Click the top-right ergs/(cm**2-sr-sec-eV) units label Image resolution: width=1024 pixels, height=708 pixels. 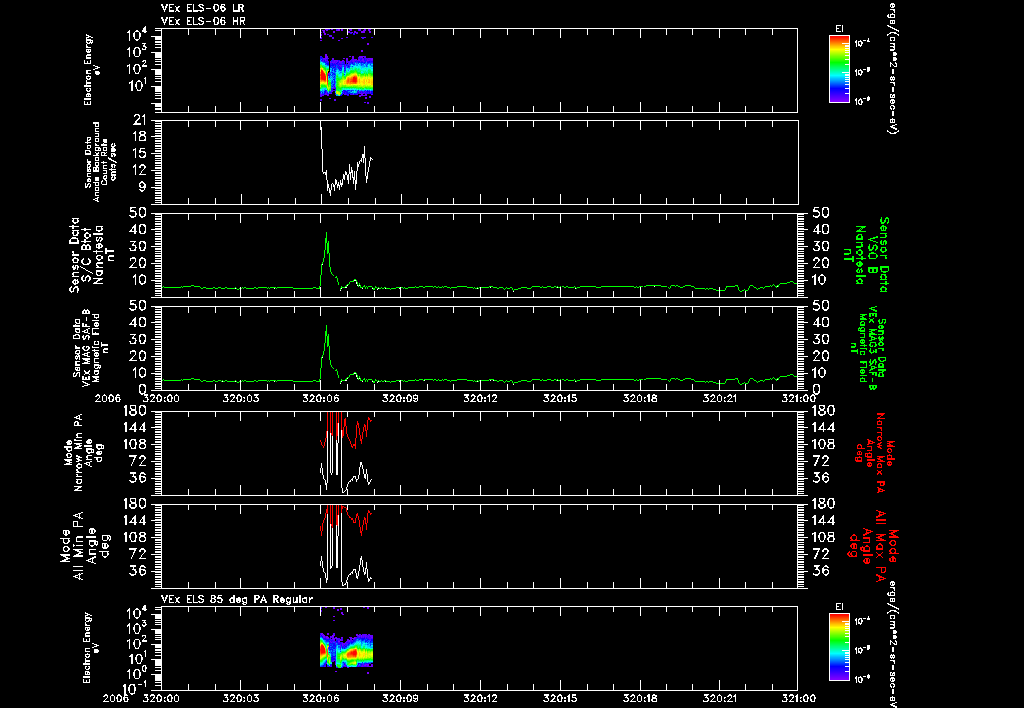(892, 68)
